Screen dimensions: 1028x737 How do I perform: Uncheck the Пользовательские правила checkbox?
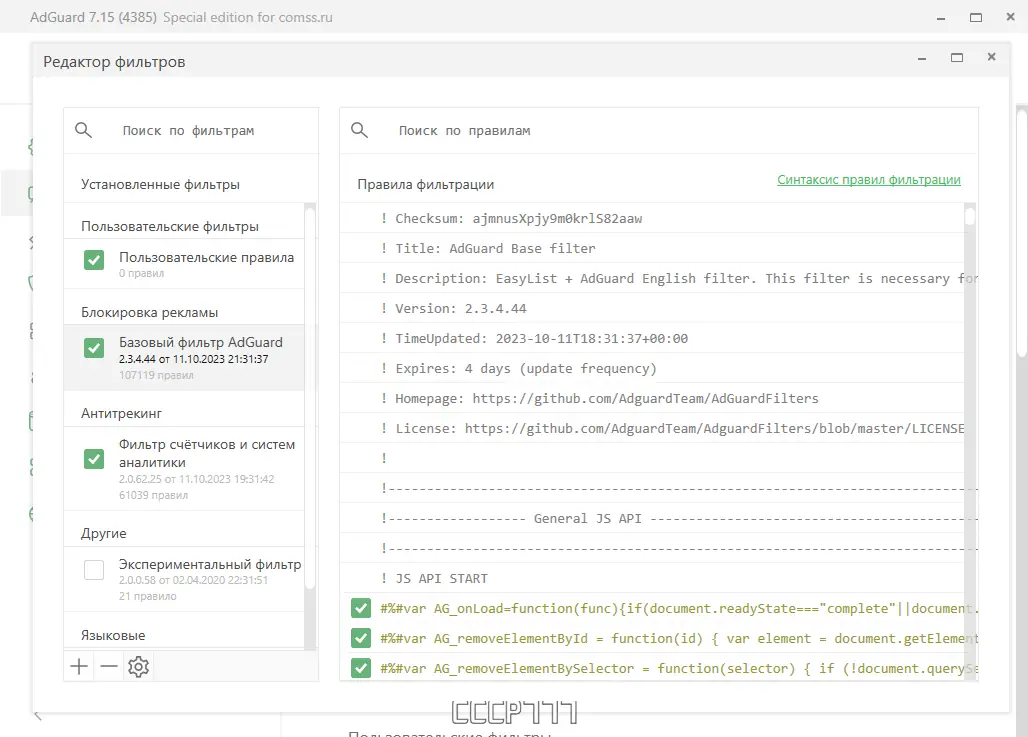(94, 260)
